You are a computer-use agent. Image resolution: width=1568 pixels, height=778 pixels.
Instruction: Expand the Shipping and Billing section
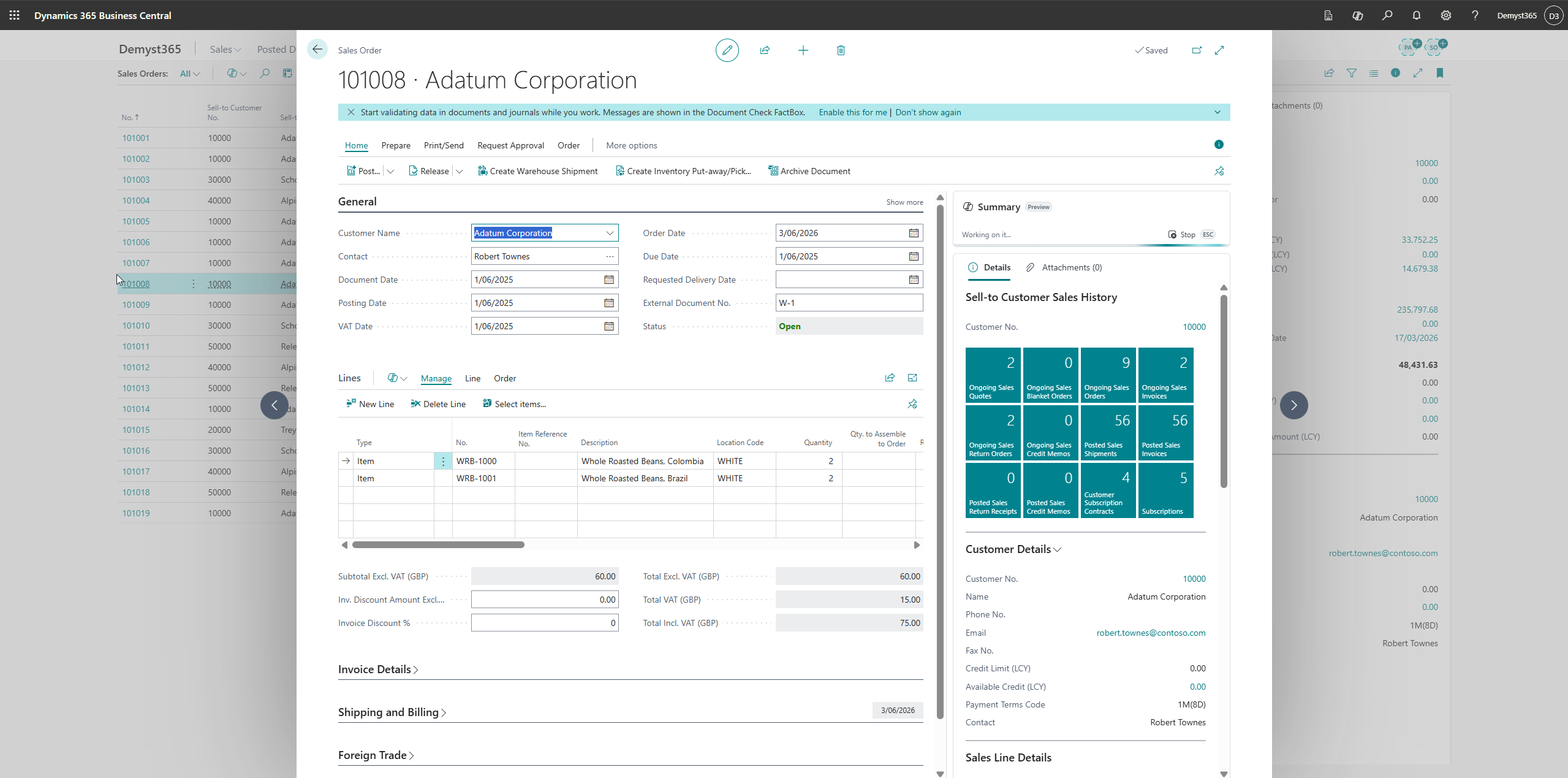click(392, 712)
